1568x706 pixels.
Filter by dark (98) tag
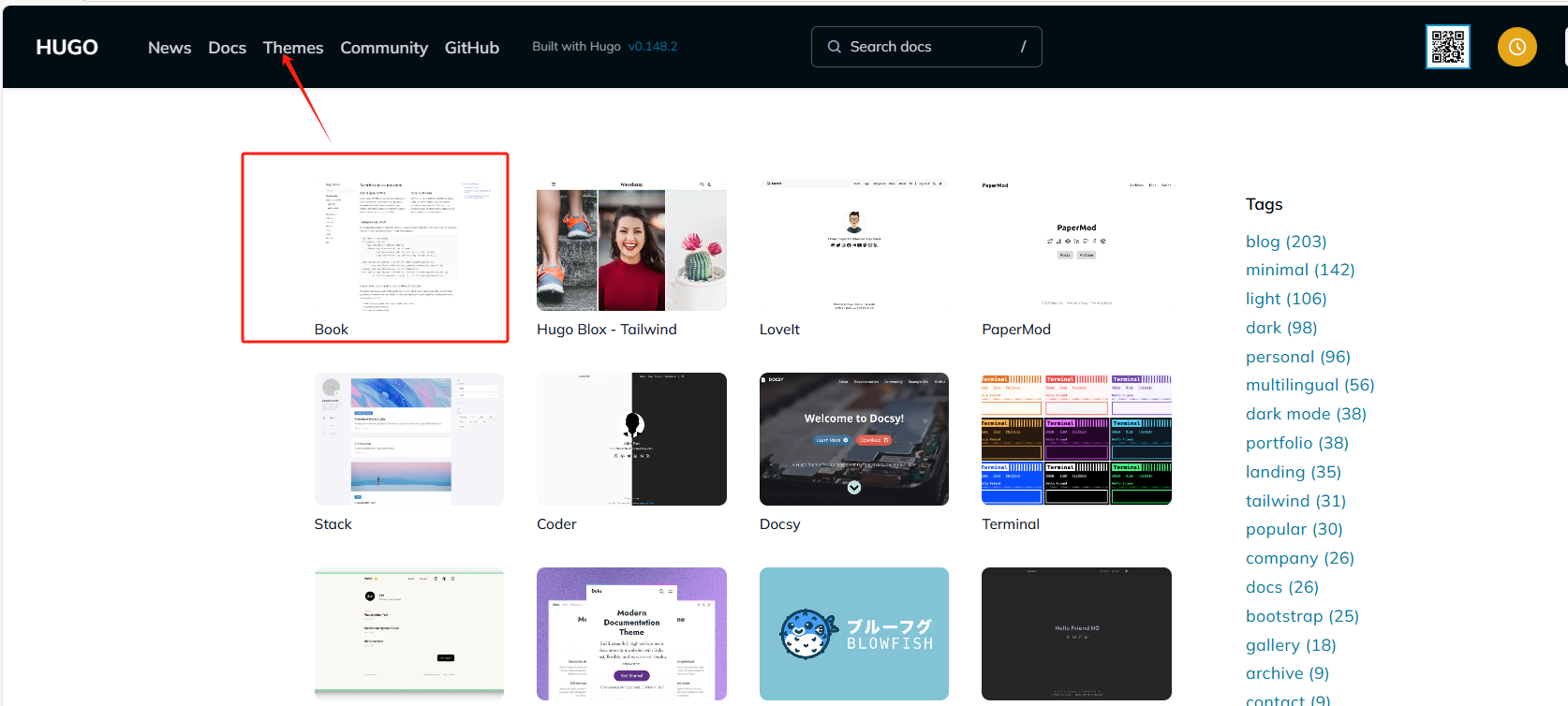[1281, 328]
